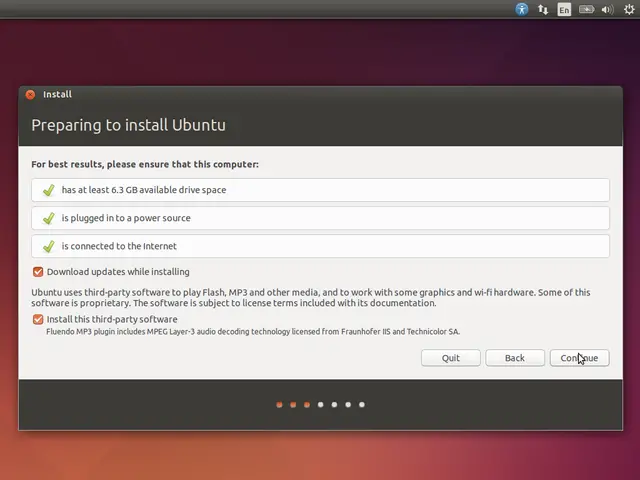The width and height of the screenshot is (640, 480).
Task: Click 'is plugged in to a power source'
Action: coord(126,218)
